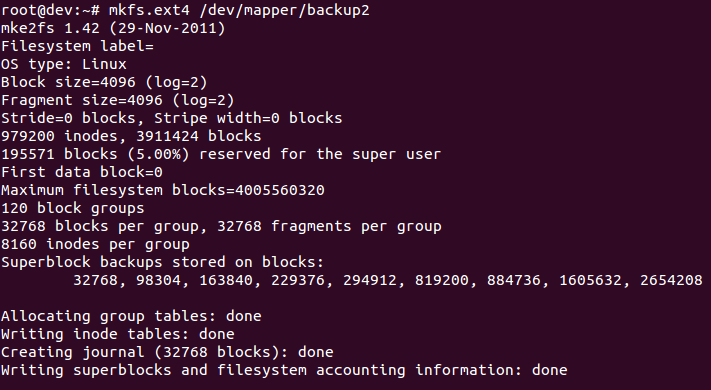This screenshot has width=711, height=390.
Task: Click the Fragment size=4096 text
Action: point(82,100)
